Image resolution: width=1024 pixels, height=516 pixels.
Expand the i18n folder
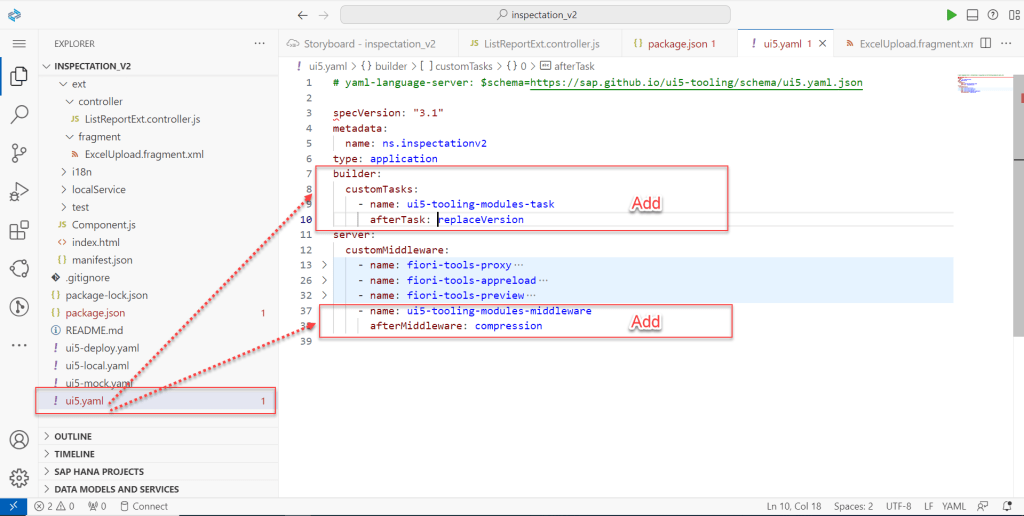88,171
